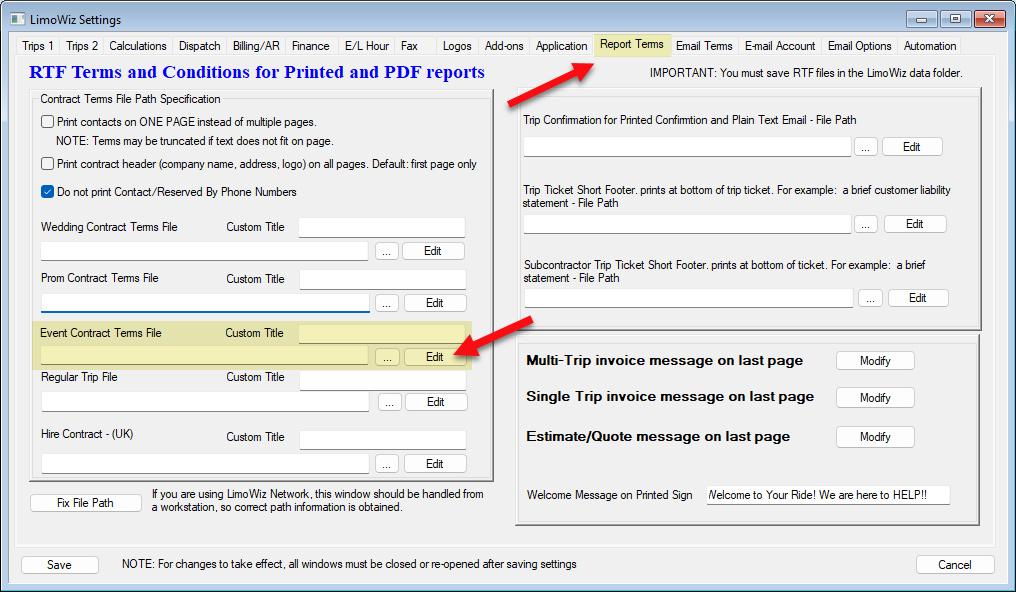Edit the Wedding Contract Terms file
The width and height of the screenshot is (1016, 592).
click(433, 251)
